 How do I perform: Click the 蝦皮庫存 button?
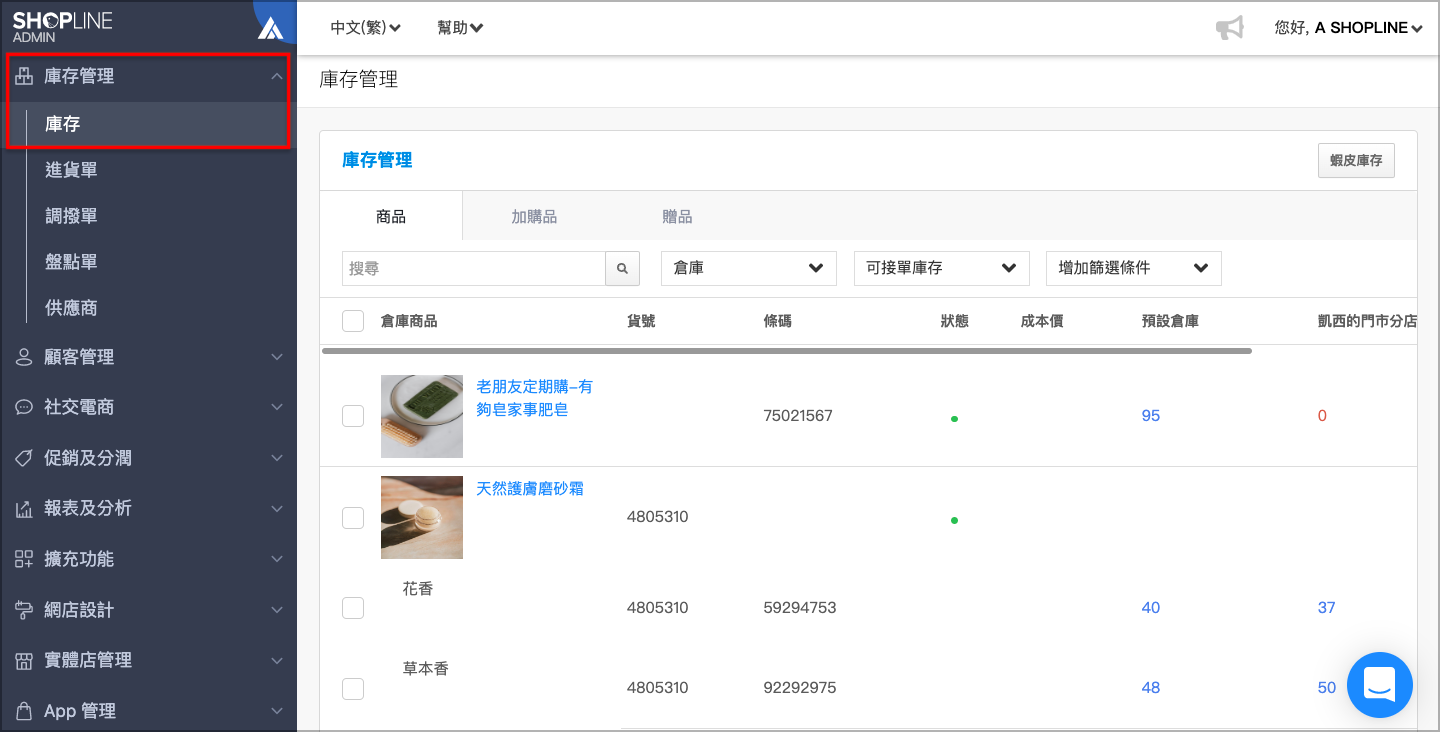(x=1356, y=160)
